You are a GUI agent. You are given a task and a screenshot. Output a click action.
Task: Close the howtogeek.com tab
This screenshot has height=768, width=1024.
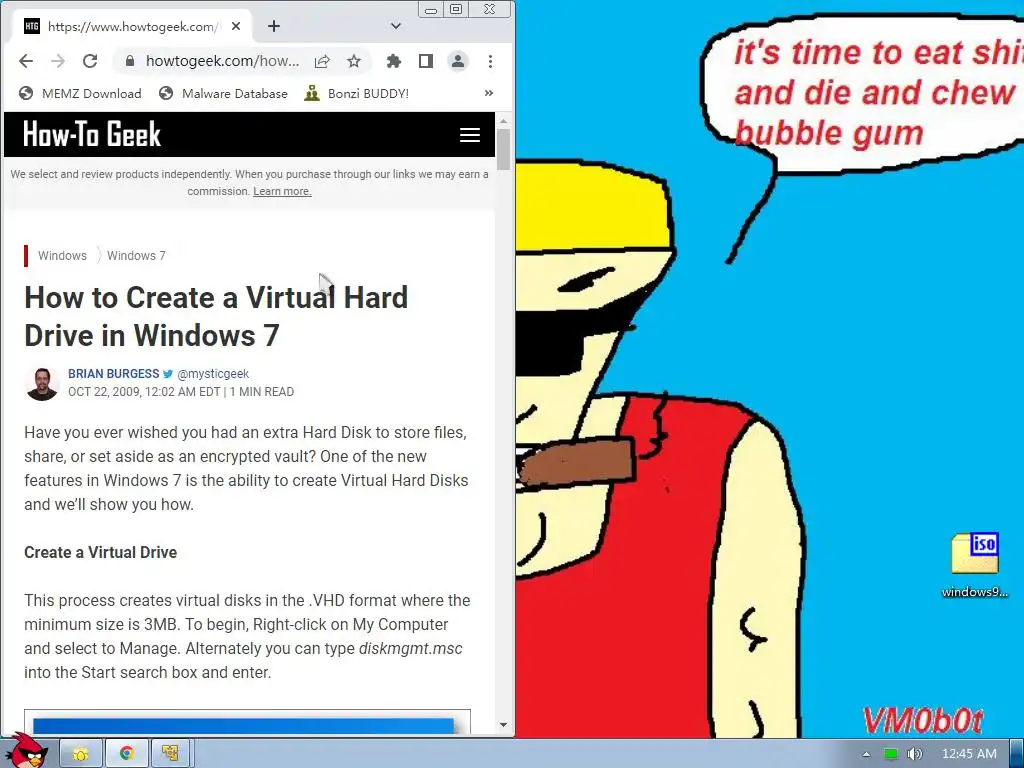pyautogui.click(x=236, y=26)
